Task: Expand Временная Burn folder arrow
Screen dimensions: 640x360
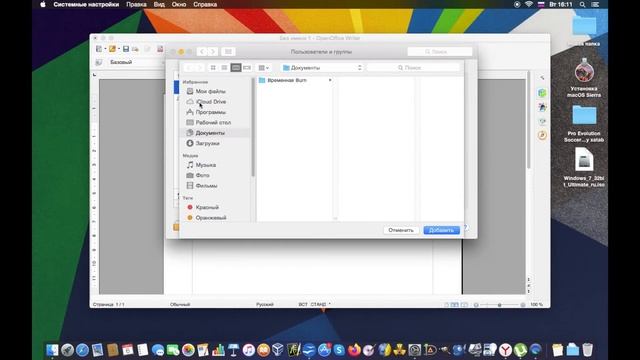Action: 330,80
